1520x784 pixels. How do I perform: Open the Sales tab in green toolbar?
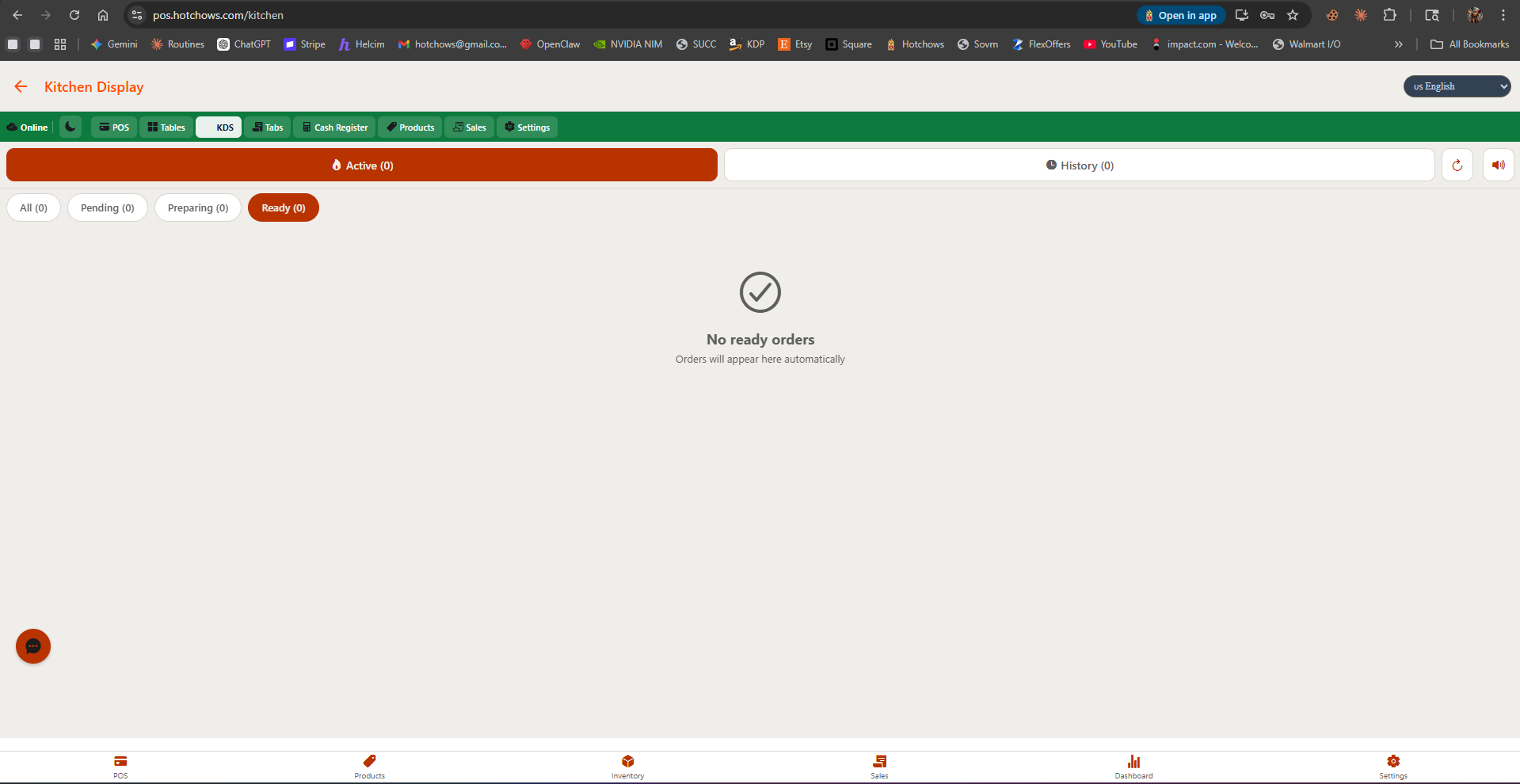click(x=470, y=127)
